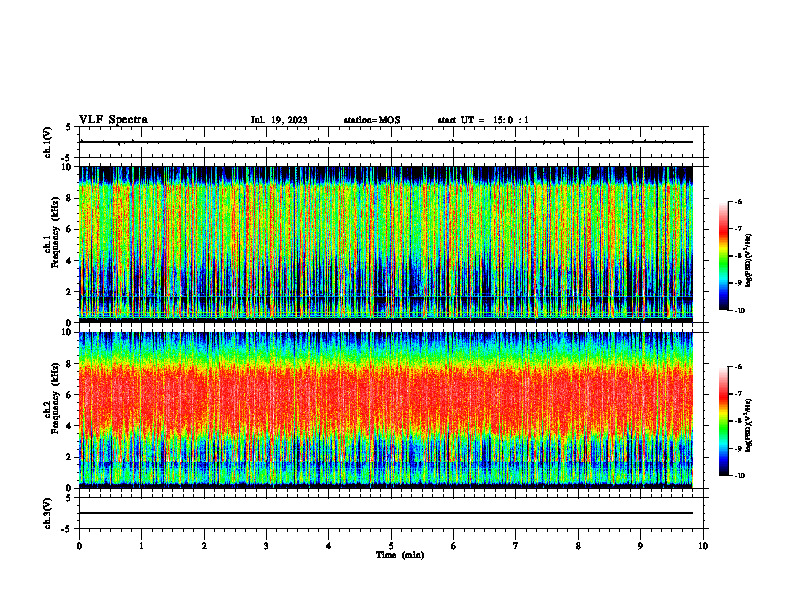Click the "10" kHz tick on ch.1 frequency axis
792x612 pixels.
pyautogui.click(x=68, y=167)
